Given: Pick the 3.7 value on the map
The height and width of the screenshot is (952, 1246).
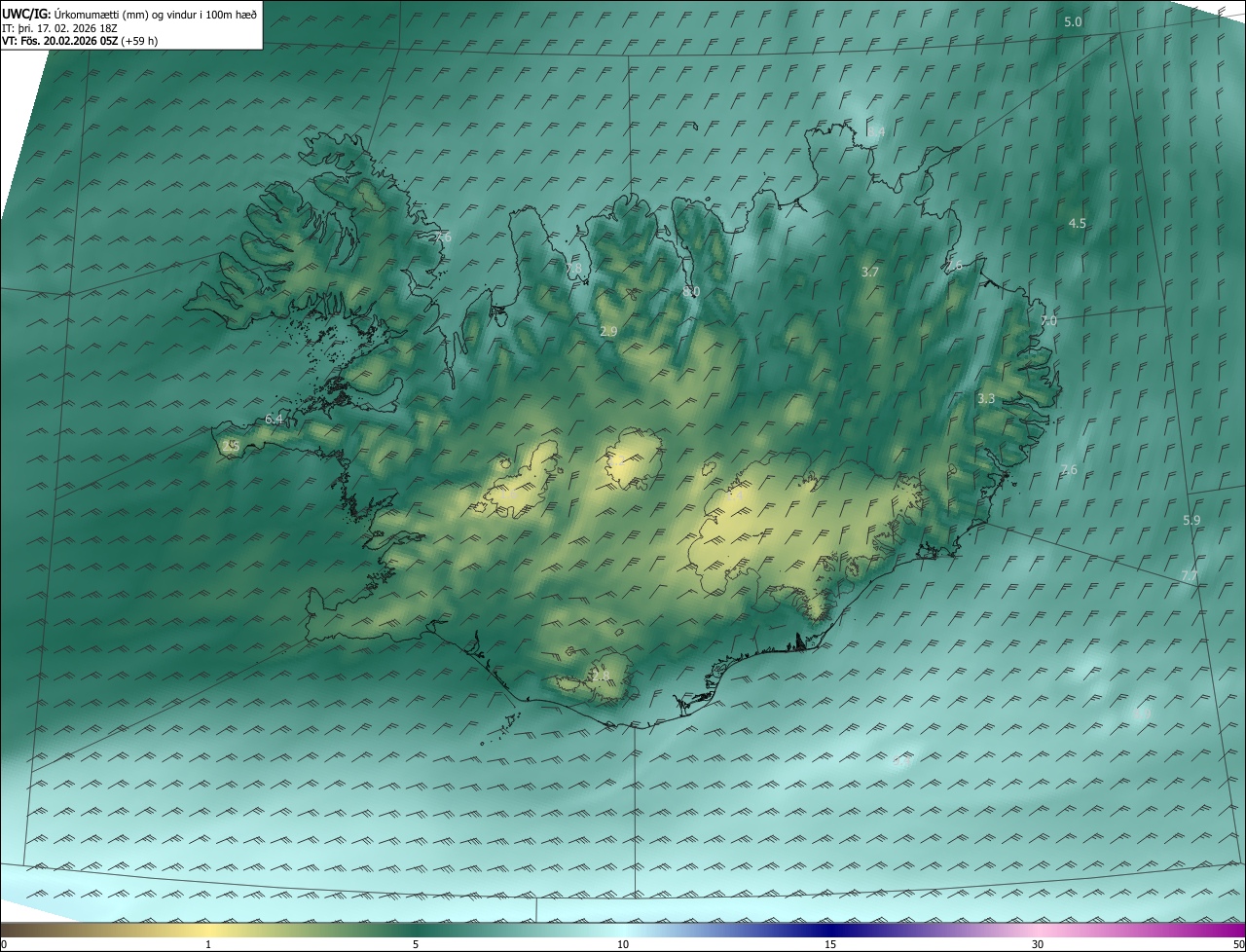Looking at the screenshot, I should click(870, 273).
